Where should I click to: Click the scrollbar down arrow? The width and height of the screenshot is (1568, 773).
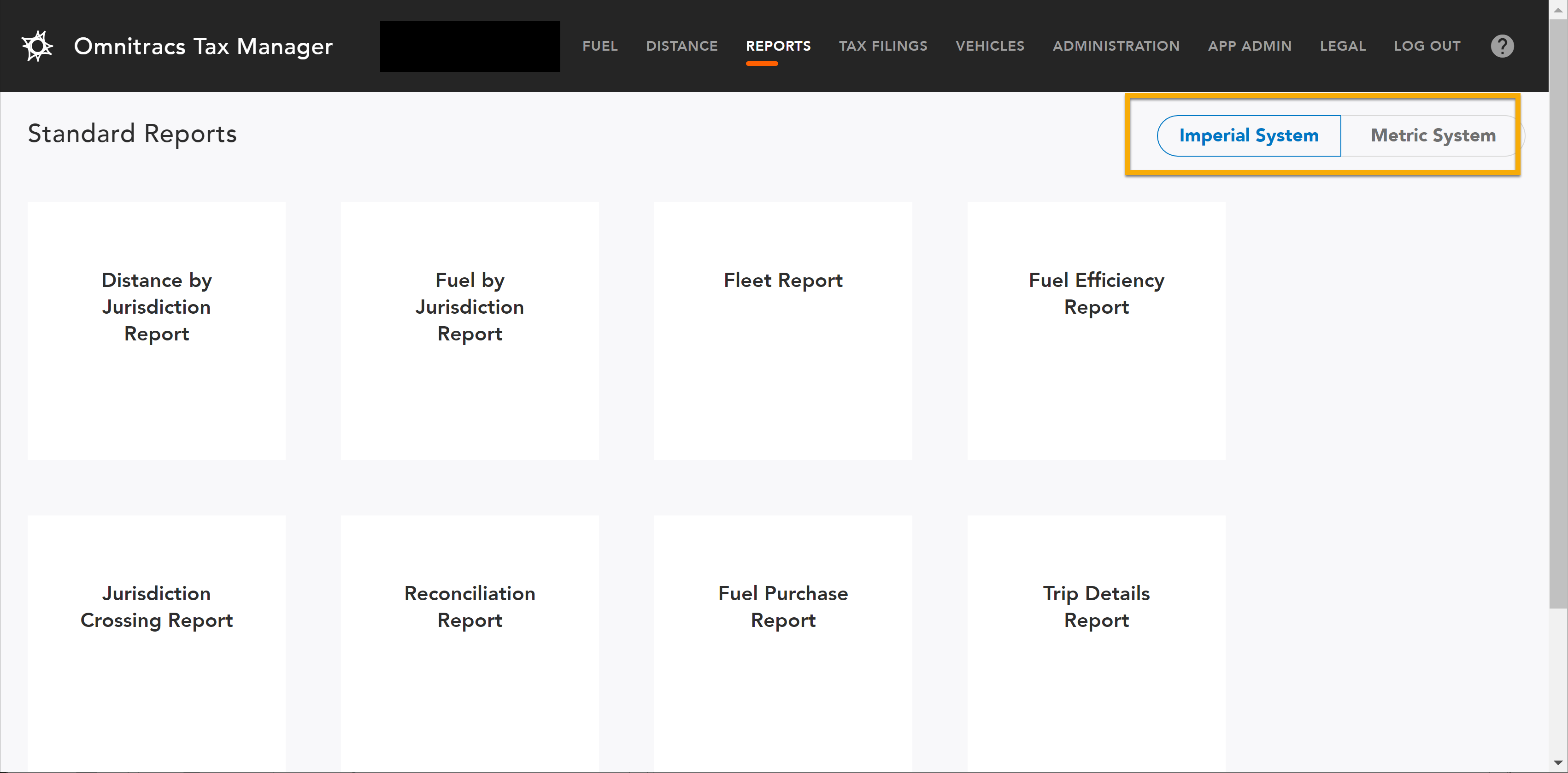coord(1558,763)
